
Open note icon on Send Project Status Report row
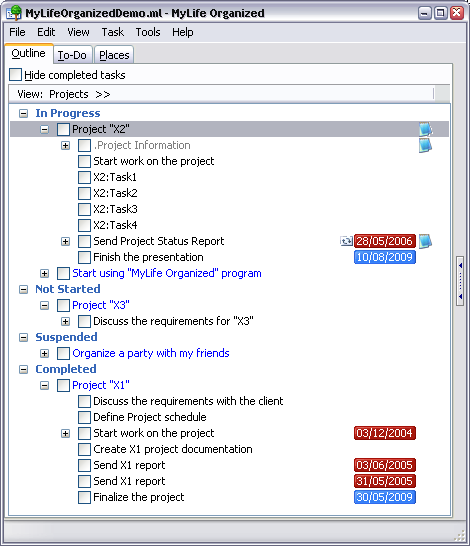pos(425,241)
